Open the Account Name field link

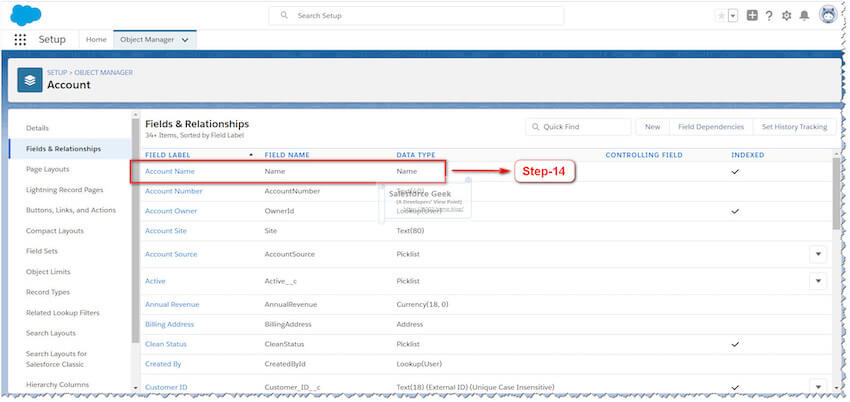point(170,171)
